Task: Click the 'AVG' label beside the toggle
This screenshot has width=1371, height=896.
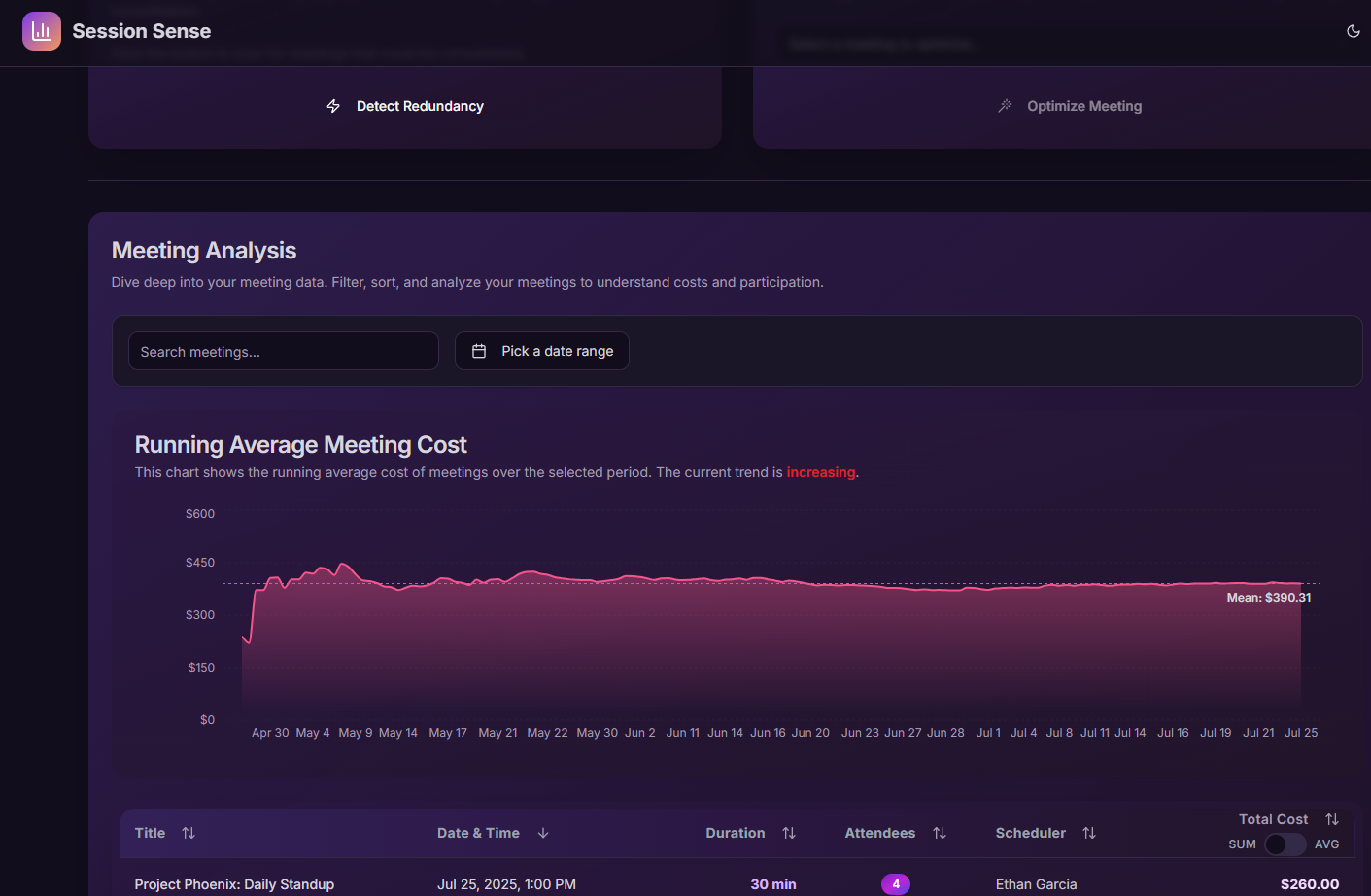Action: coord(1327,844)
